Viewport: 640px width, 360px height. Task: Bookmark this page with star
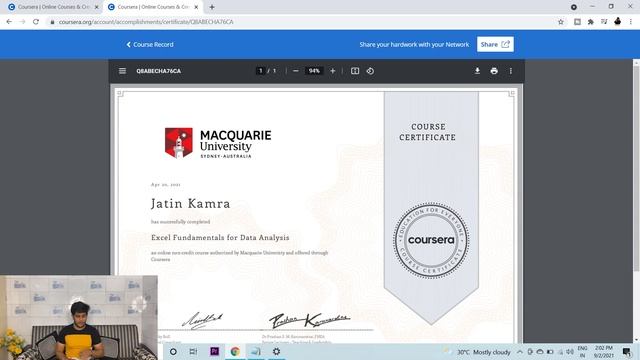click(x=561, y=22)
